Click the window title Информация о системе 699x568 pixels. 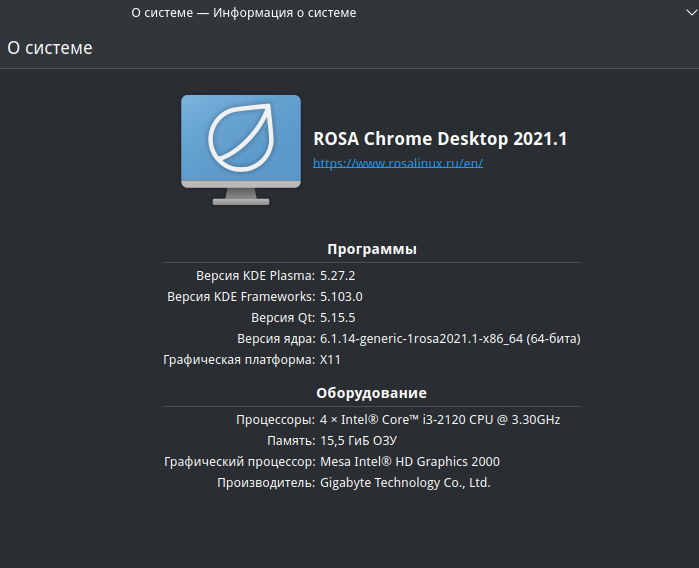[243, 13]
